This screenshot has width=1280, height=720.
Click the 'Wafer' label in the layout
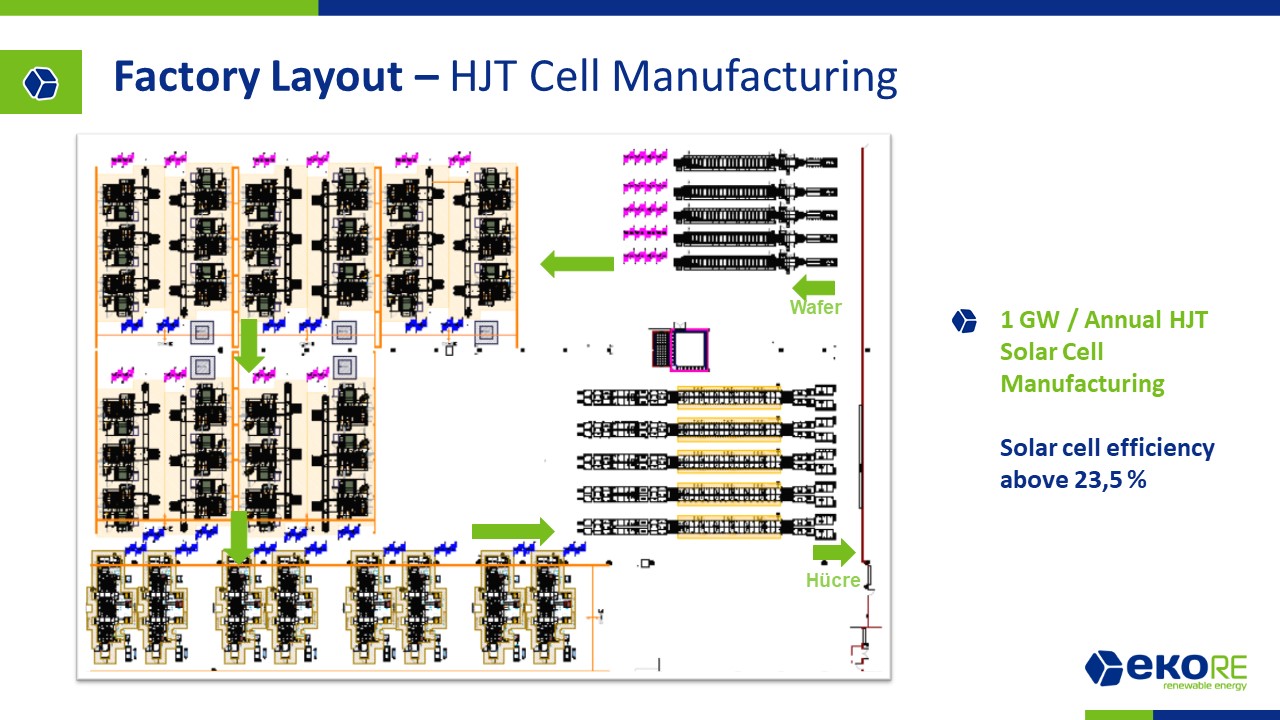(816, 307)
